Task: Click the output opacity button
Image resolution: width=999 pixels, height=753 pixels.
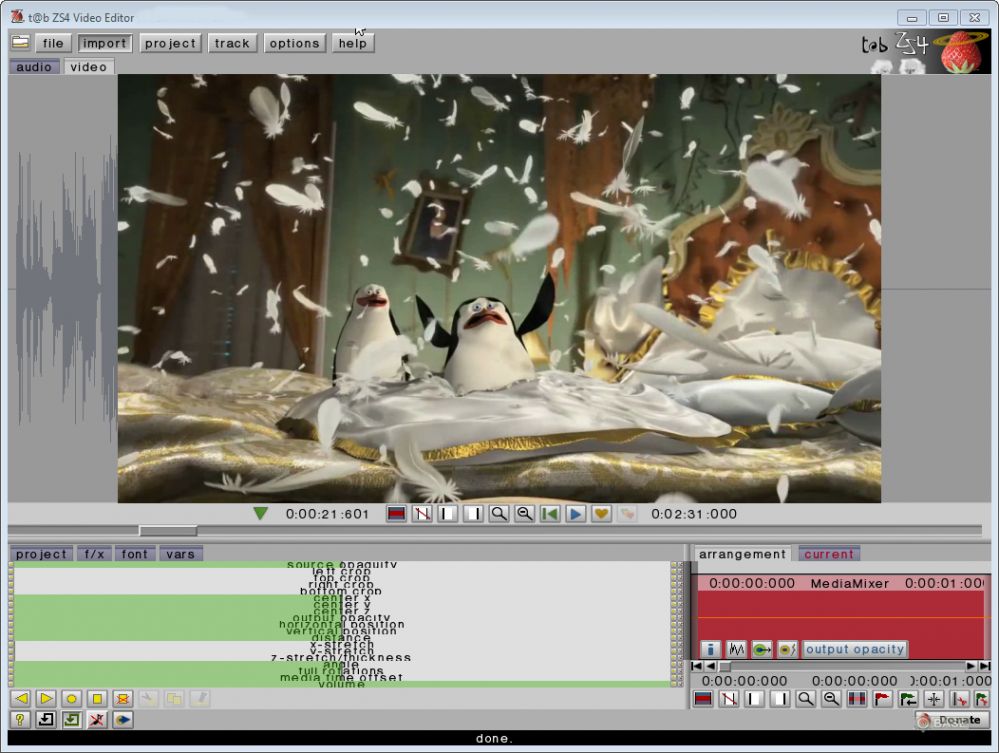Action: pyautogui.click(x=855, y=649)
